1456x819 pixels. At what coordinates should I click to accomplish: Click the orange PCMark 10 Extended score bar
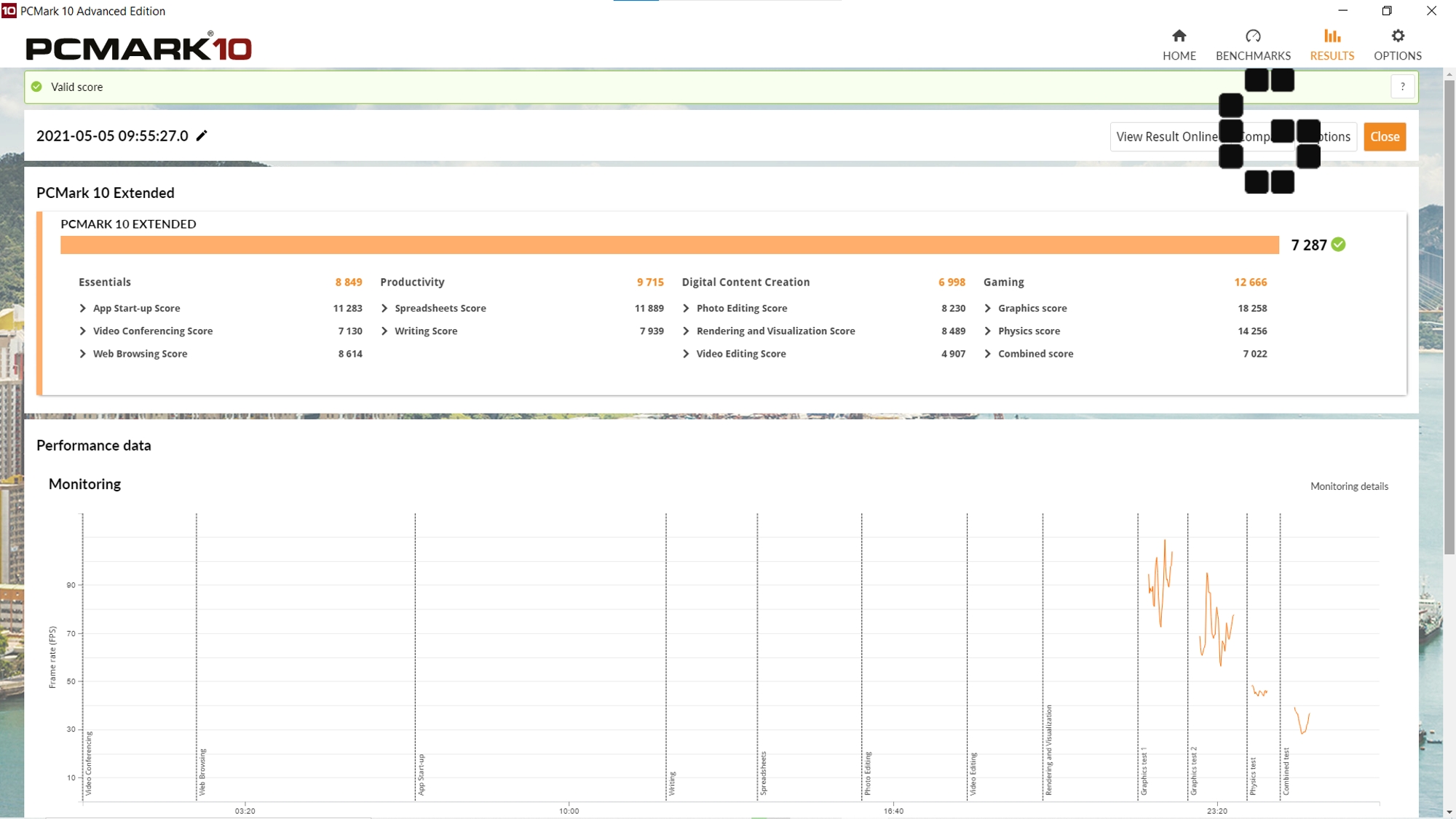point(669,245)
